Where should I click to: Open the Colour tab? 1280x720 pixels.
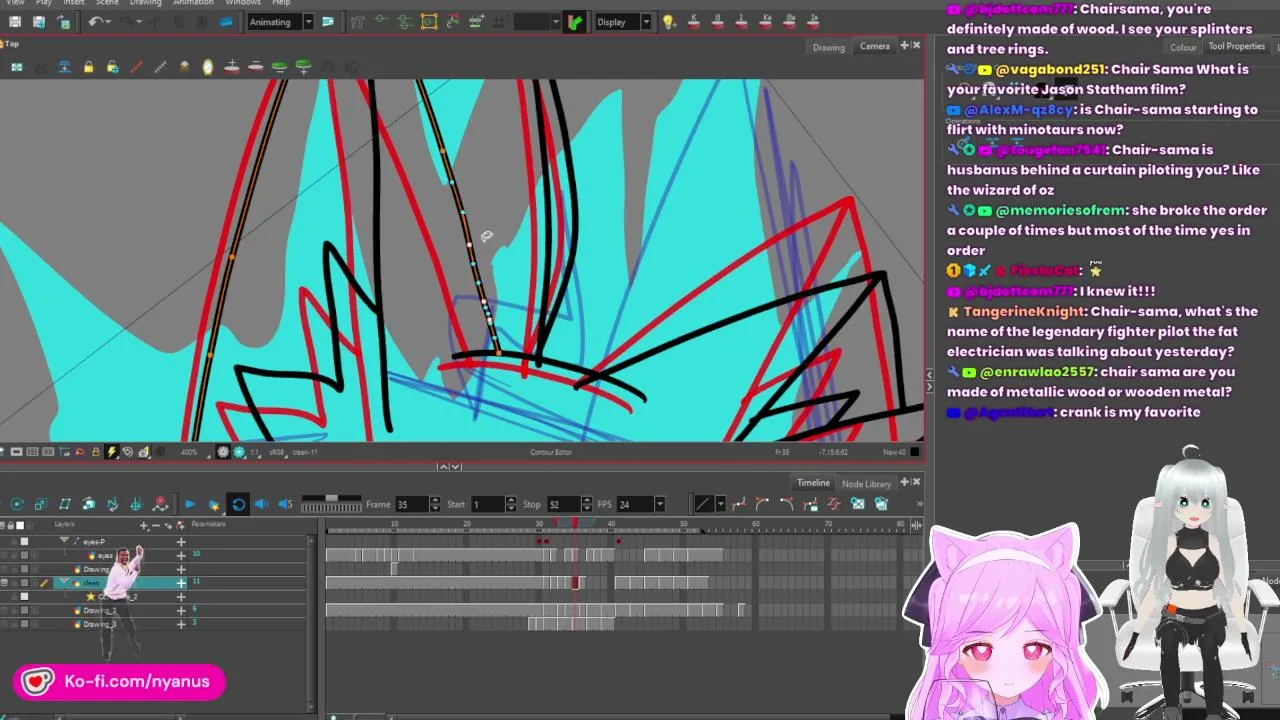pos(1183,47)
